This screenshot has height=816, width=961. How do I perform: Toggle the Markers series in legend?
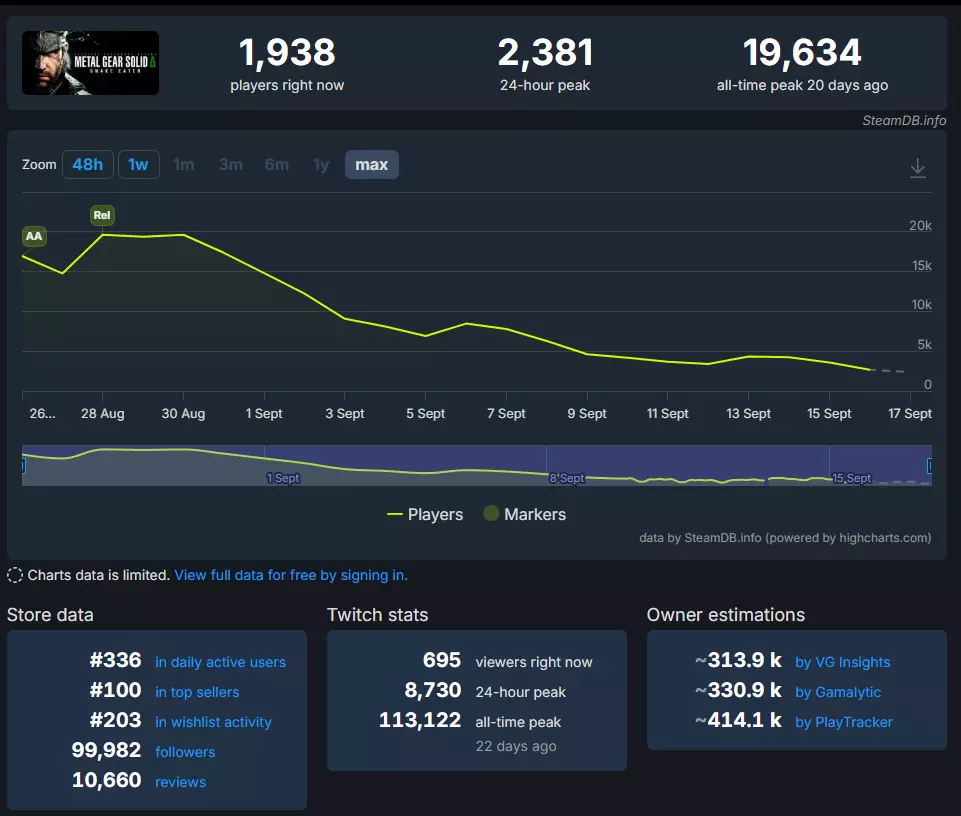(x=525, y=514)
